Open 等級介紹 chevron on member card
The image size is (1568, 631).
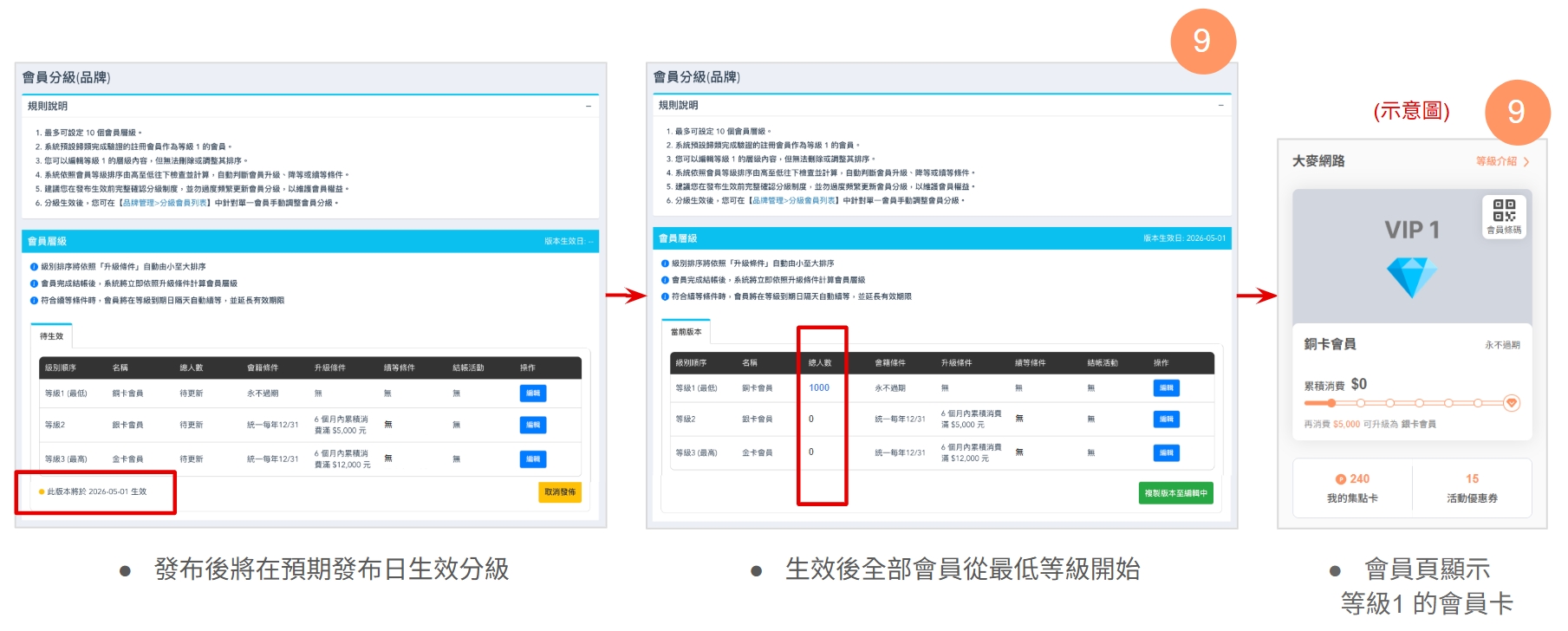1526,162
